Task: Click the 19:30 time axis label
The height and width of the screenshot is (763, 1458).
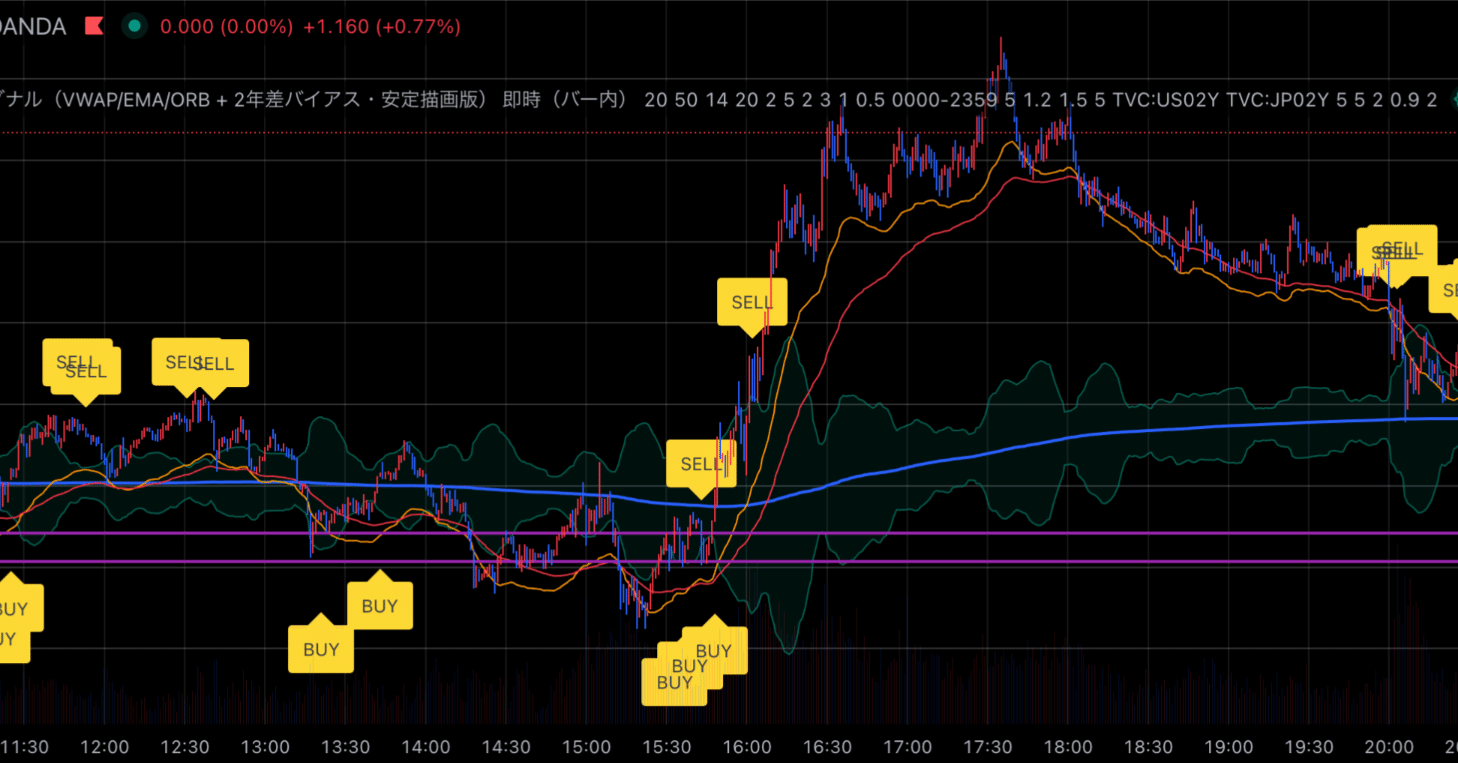Action: pos(1309,746)
